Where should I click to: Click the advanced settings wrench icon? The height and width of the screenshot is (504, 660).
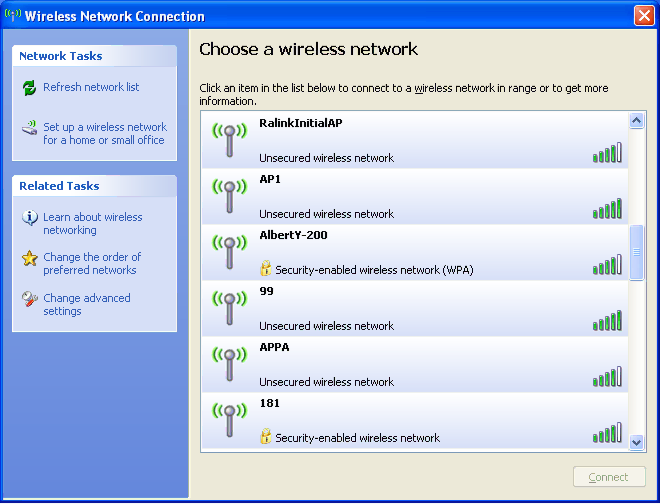pos(29,299)
